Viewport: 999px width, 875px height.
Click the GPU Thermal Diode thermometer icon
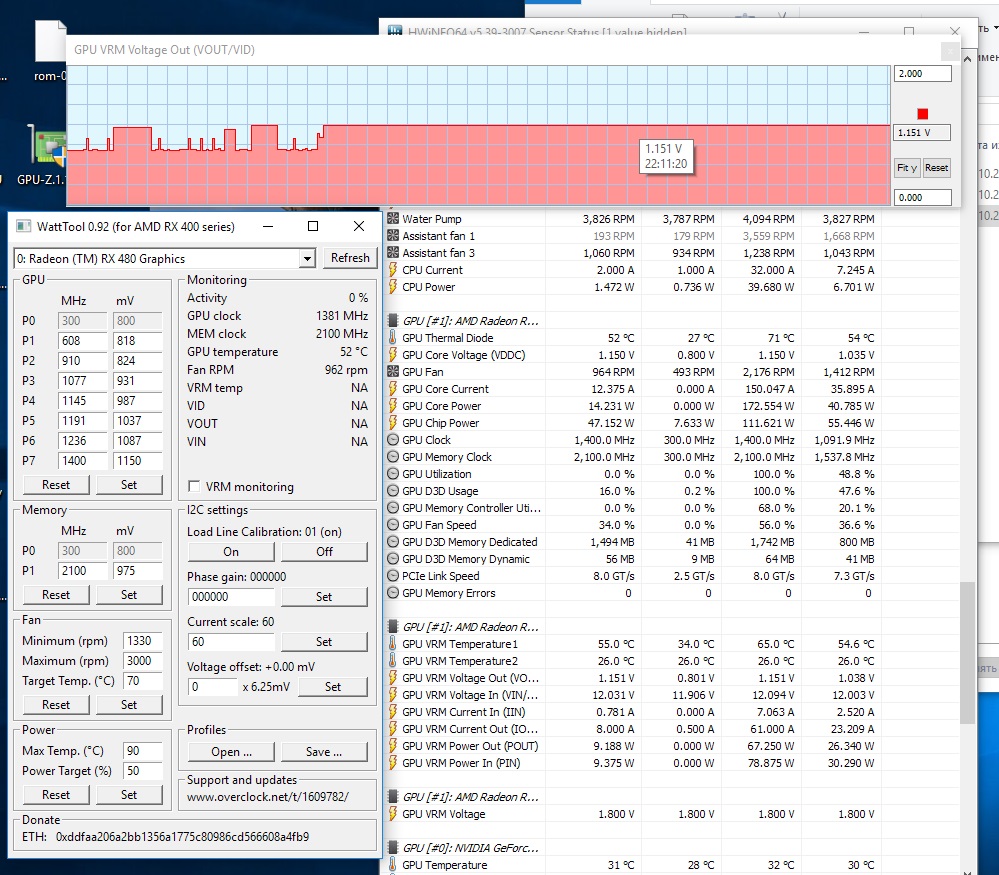tap(393, 338)
